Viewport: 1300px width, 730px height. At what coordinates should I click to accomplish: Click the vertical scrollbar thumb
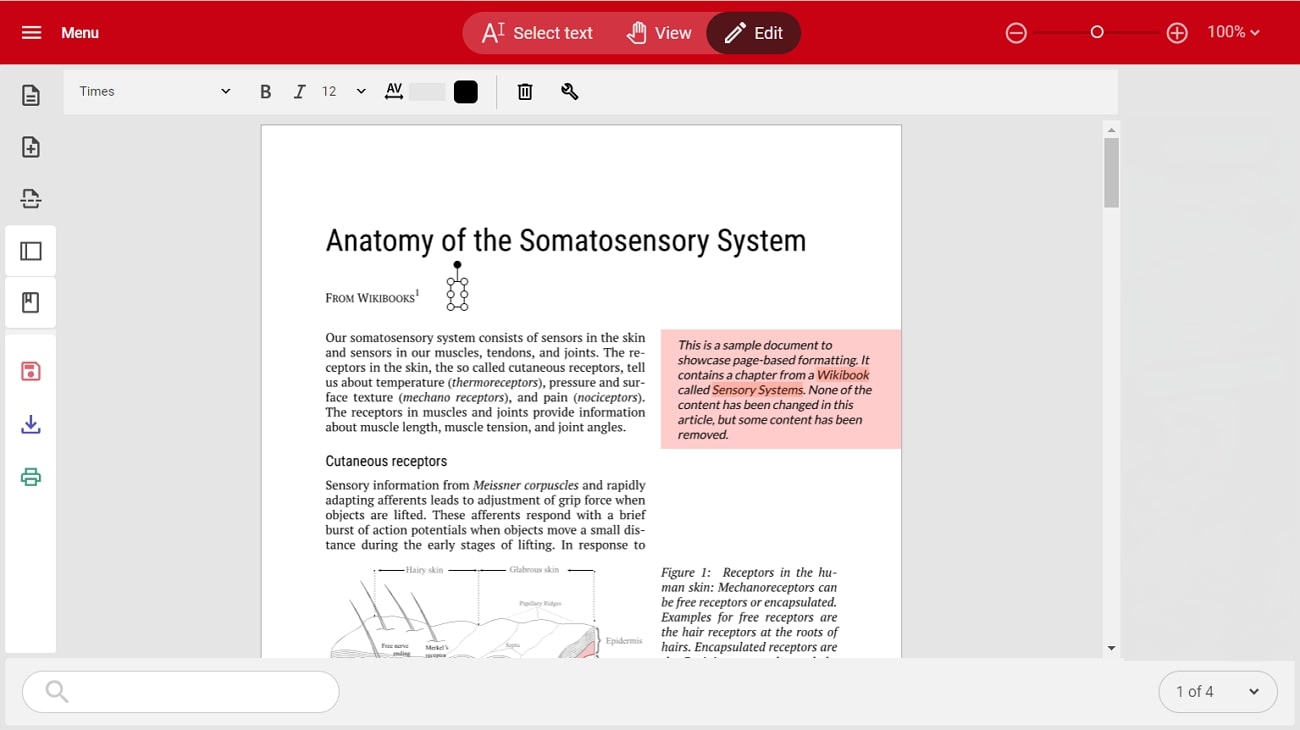click(x=1111, y=173)
